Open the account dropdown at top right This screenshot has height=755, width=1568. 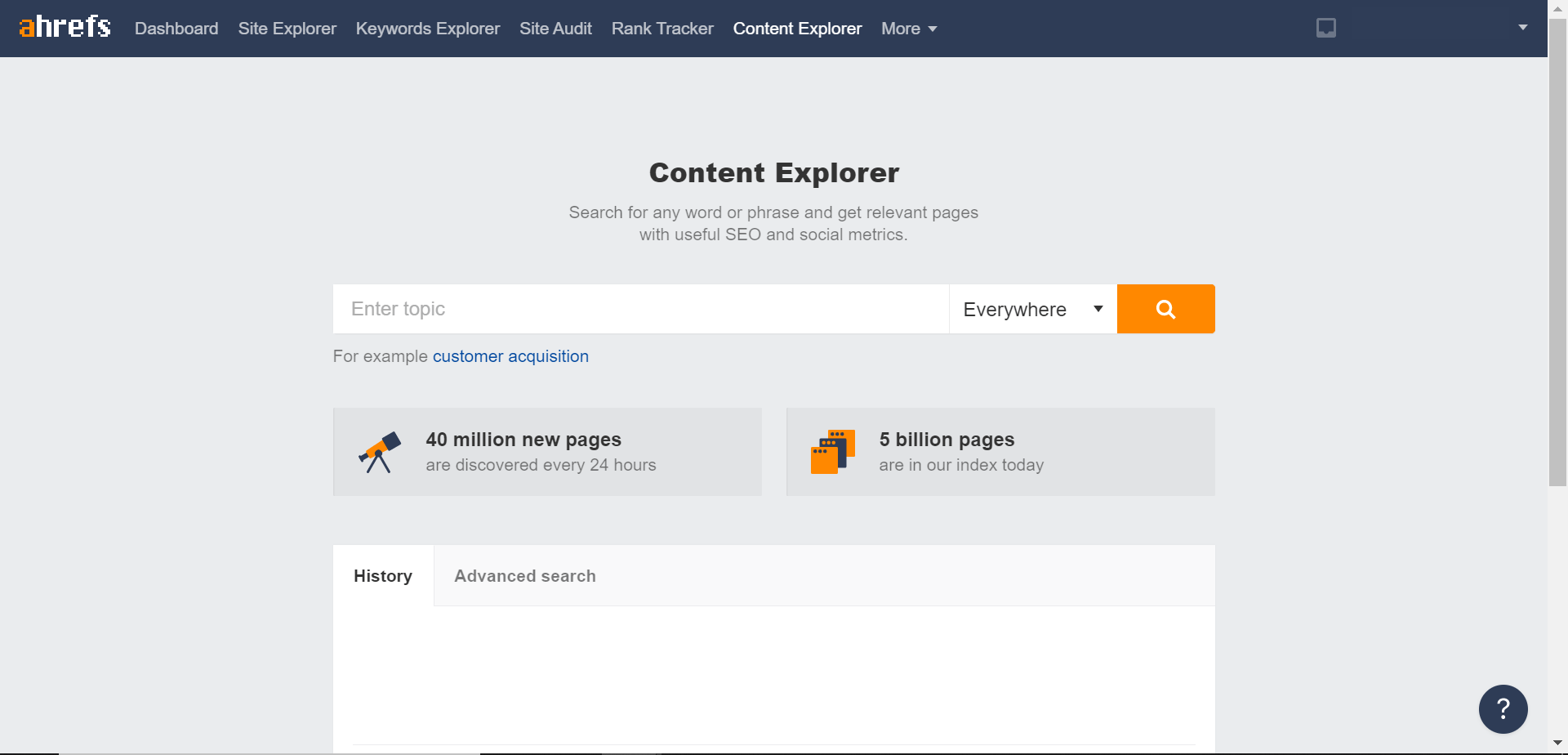pyautogui.click(x=1522, y=28)
